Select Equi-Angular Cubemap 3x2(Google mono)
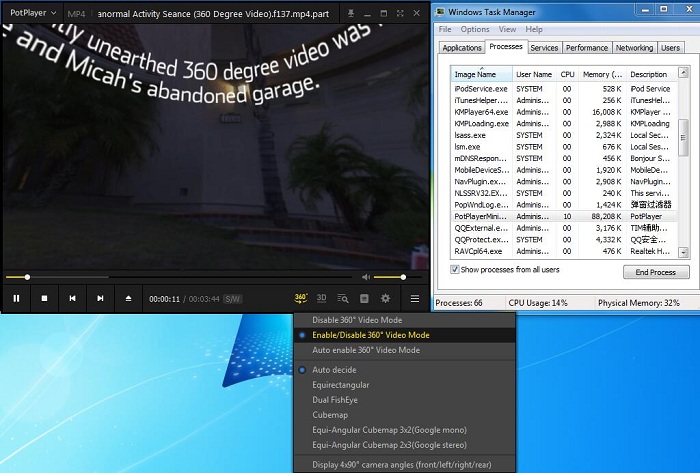The image size is (700, 473). coord(404,430)
